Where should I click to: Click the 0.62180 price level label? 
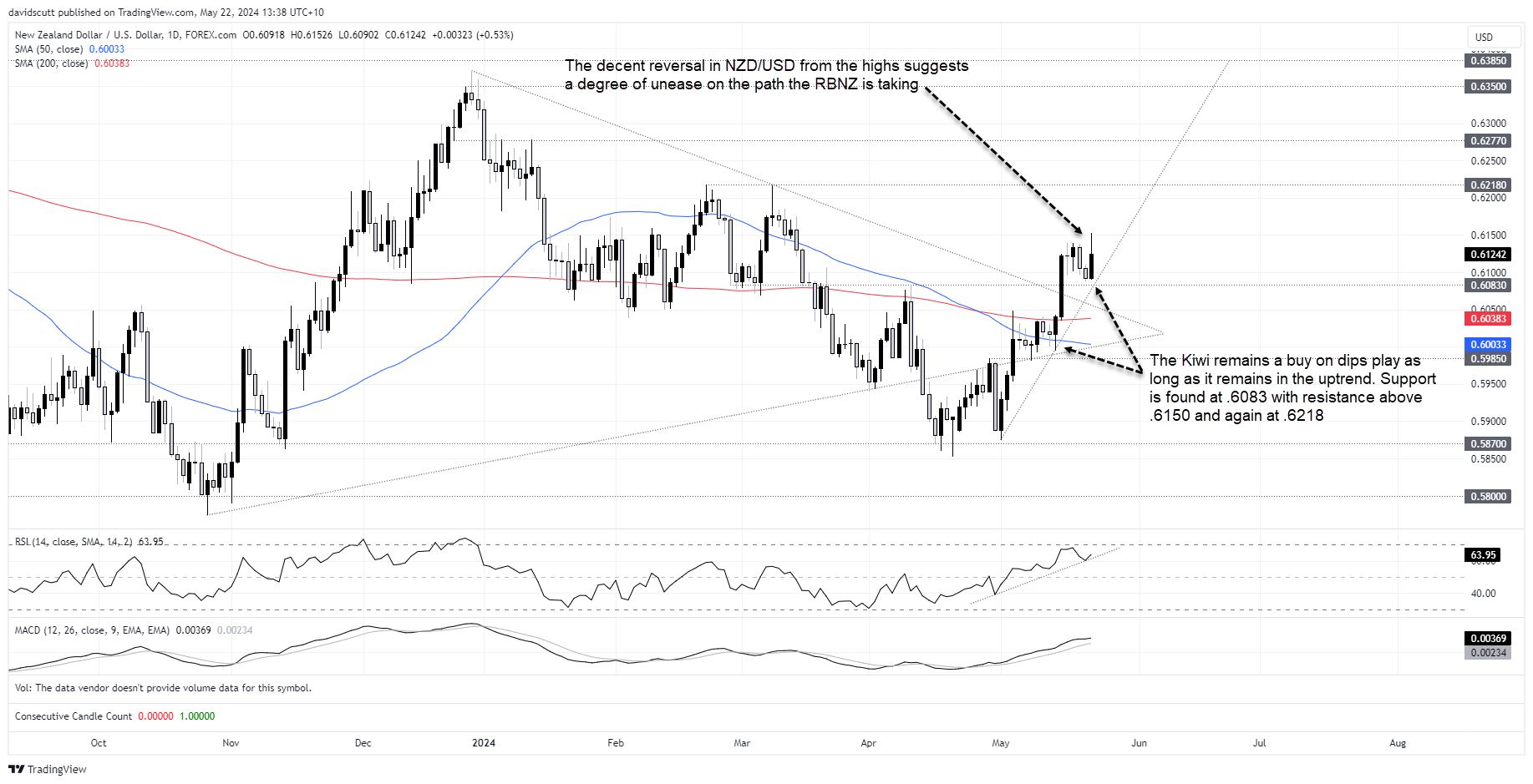[1488, 185]
